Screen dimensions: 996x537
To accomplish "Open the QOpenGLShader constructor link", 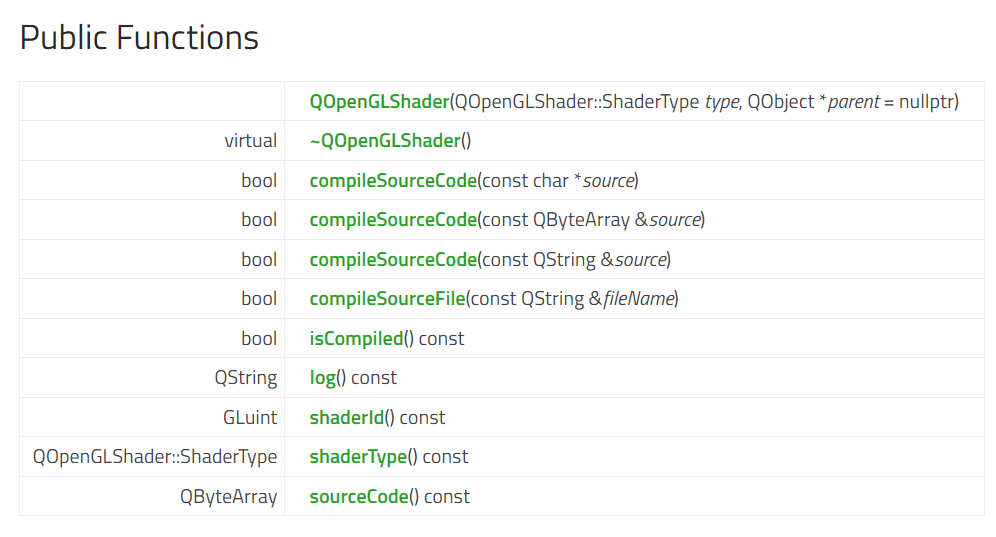I will (379, 101).
